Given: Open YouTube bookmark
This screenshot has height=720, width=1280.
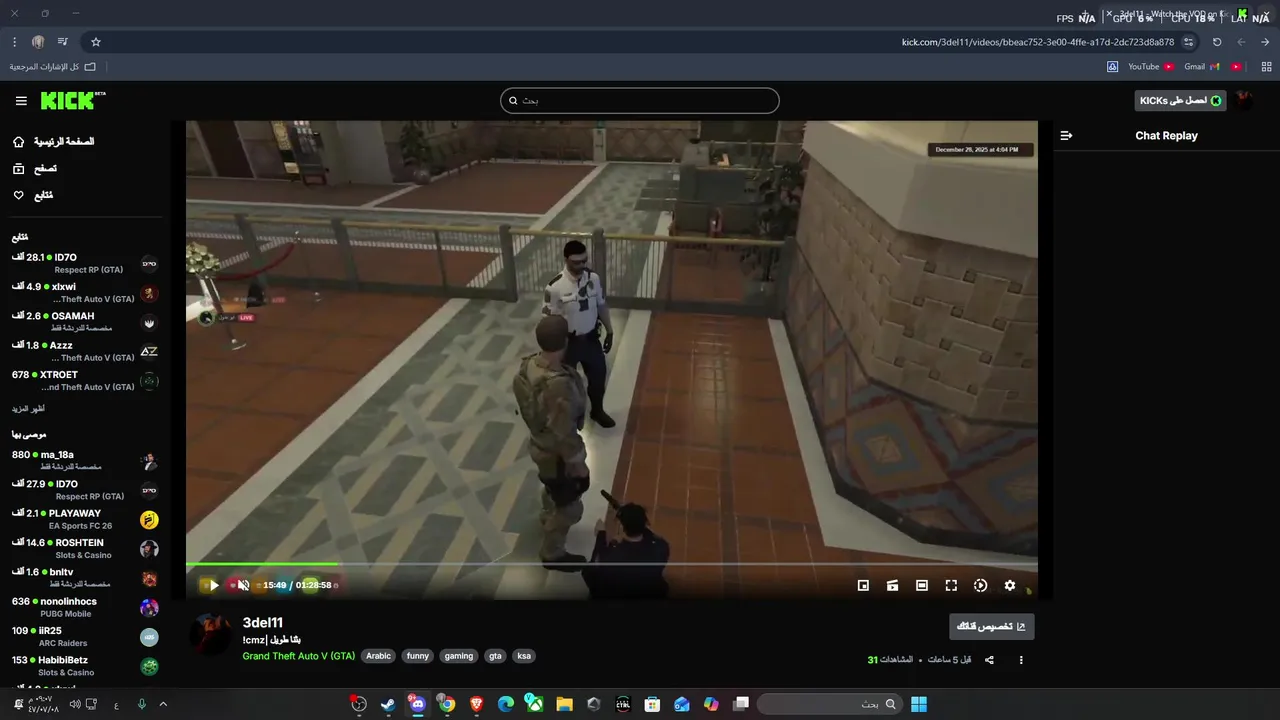Looking at the screenshot, I should 1151,67.
